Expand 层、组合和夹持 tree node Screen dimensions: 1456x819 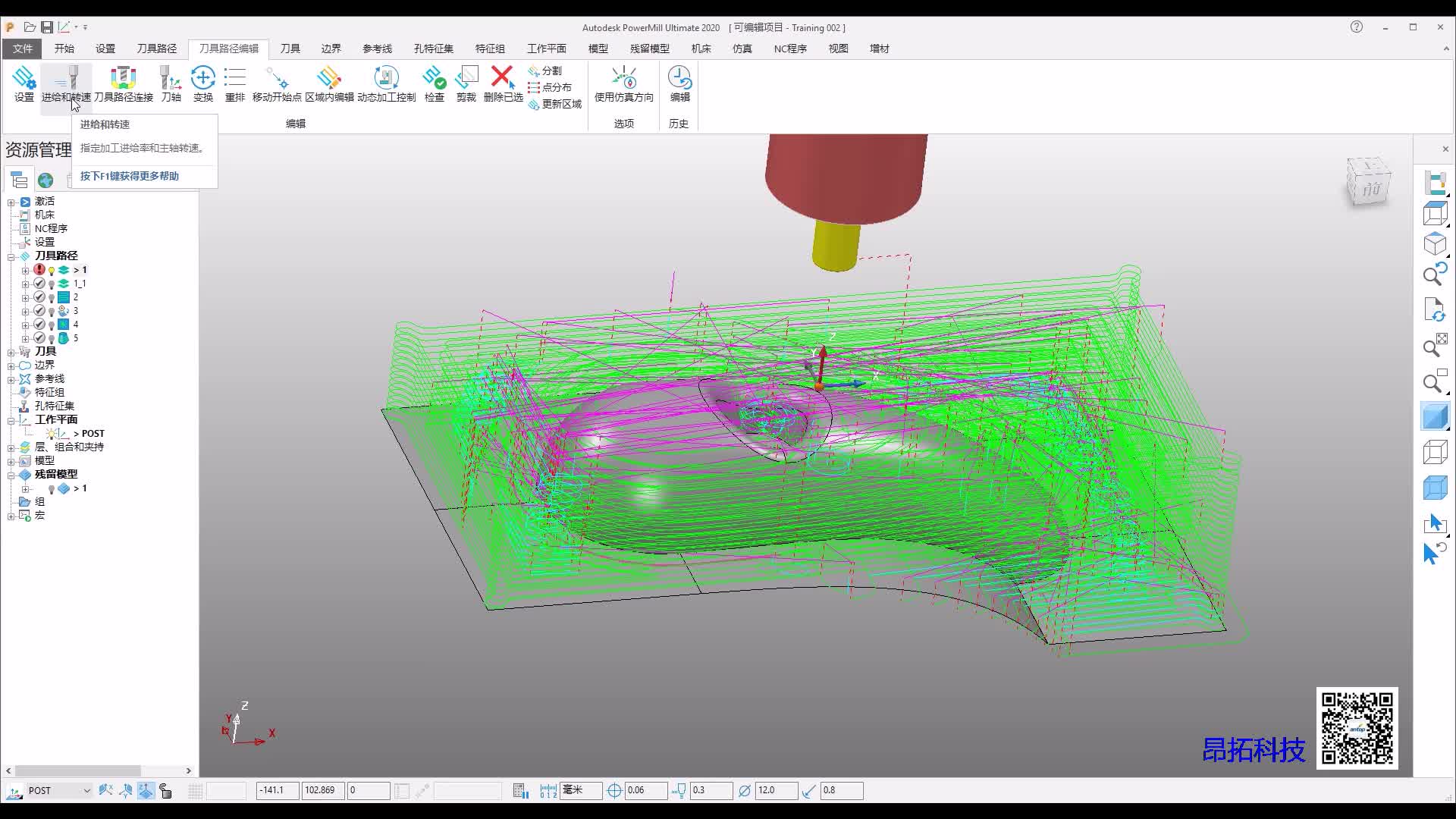(x=11, y=447)
